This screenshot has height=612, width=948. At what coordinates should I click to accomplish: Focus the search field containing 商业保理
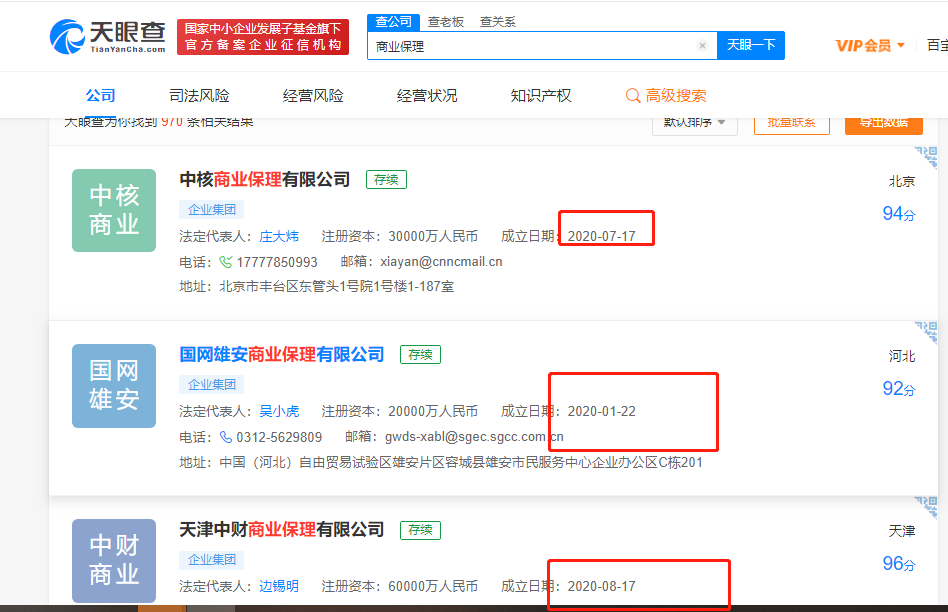[x=542, y=45]
